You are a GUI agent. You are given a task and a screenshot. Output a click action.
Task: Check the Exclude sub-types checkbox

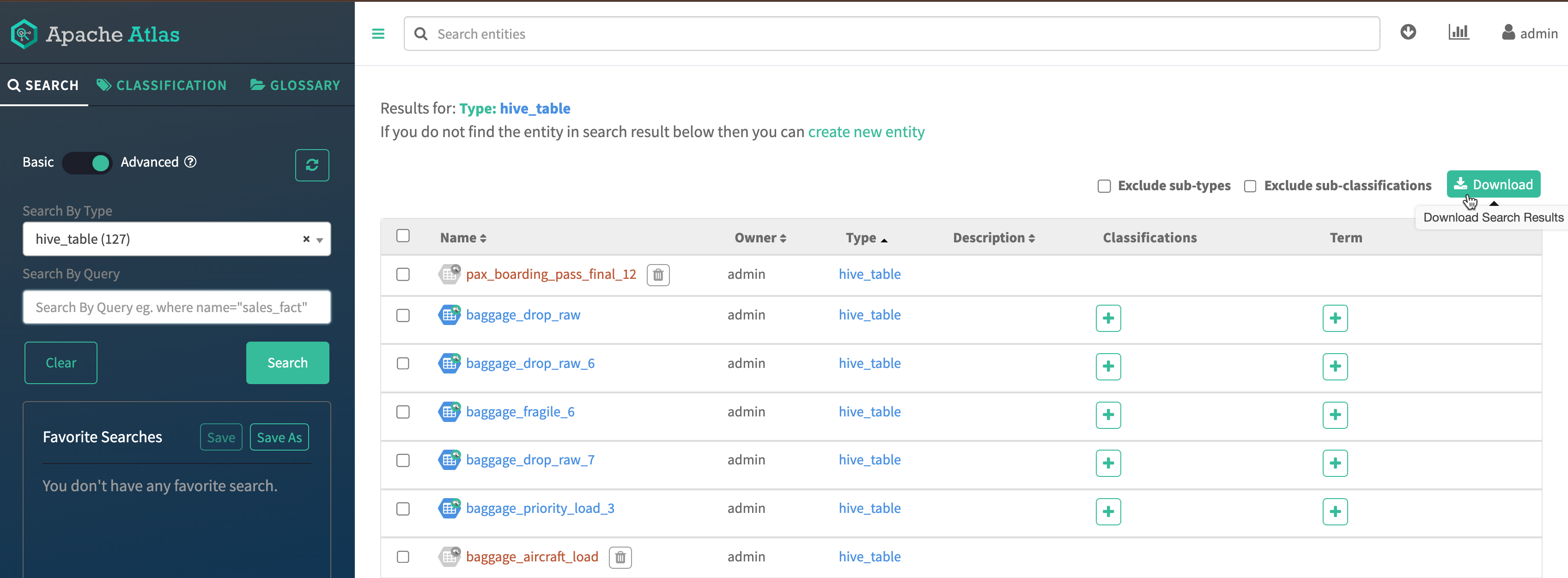pos(1104,186)
